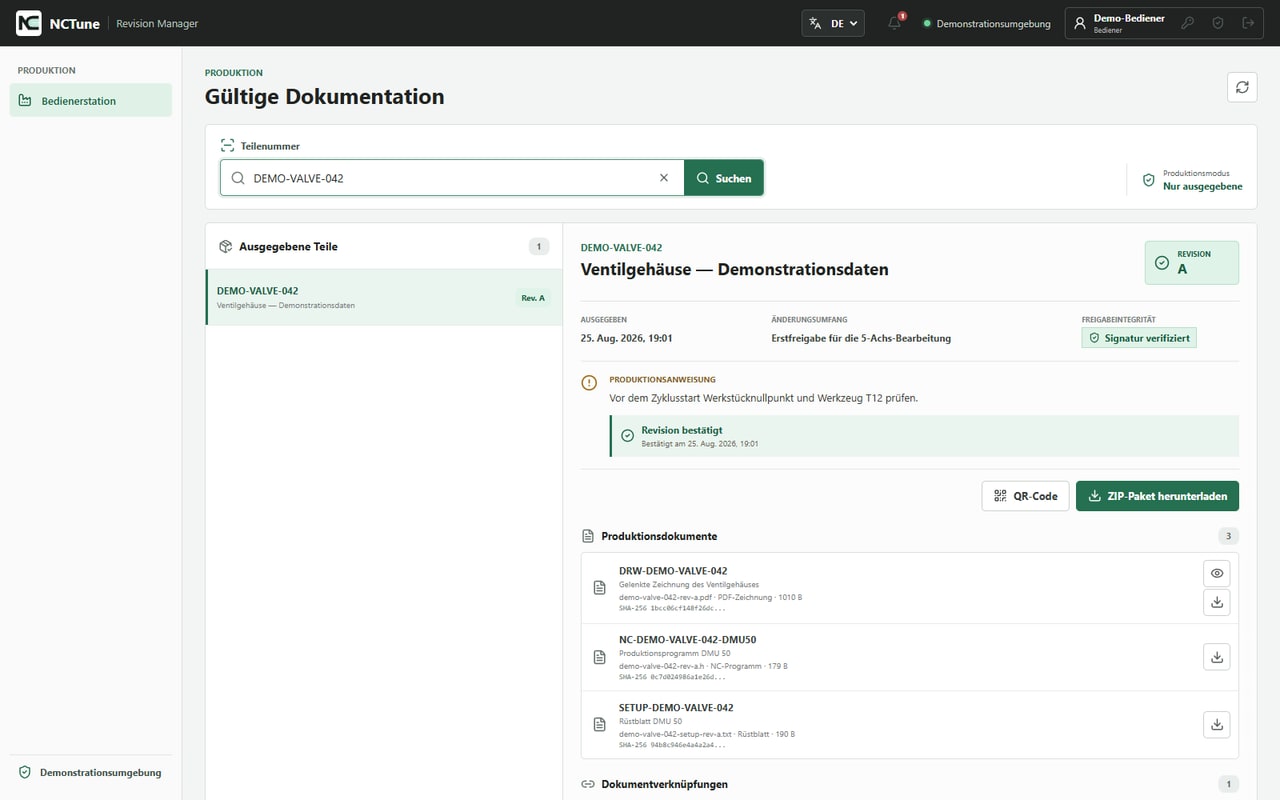Click the Demo-Bediener user name
This screenshot has width=1280, height=800.
click(x=1129, y=18)
